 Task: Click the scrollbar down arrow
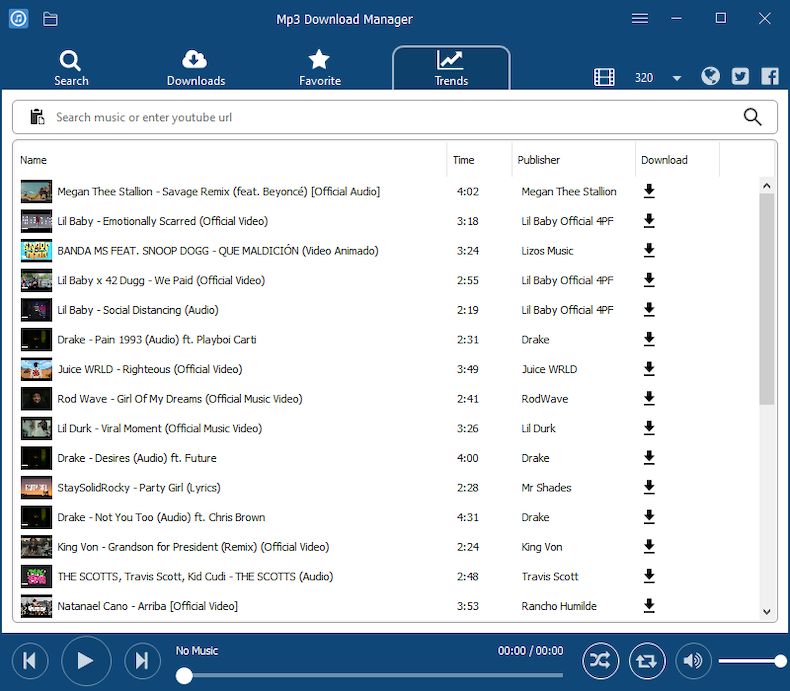[x=766, y=612]
